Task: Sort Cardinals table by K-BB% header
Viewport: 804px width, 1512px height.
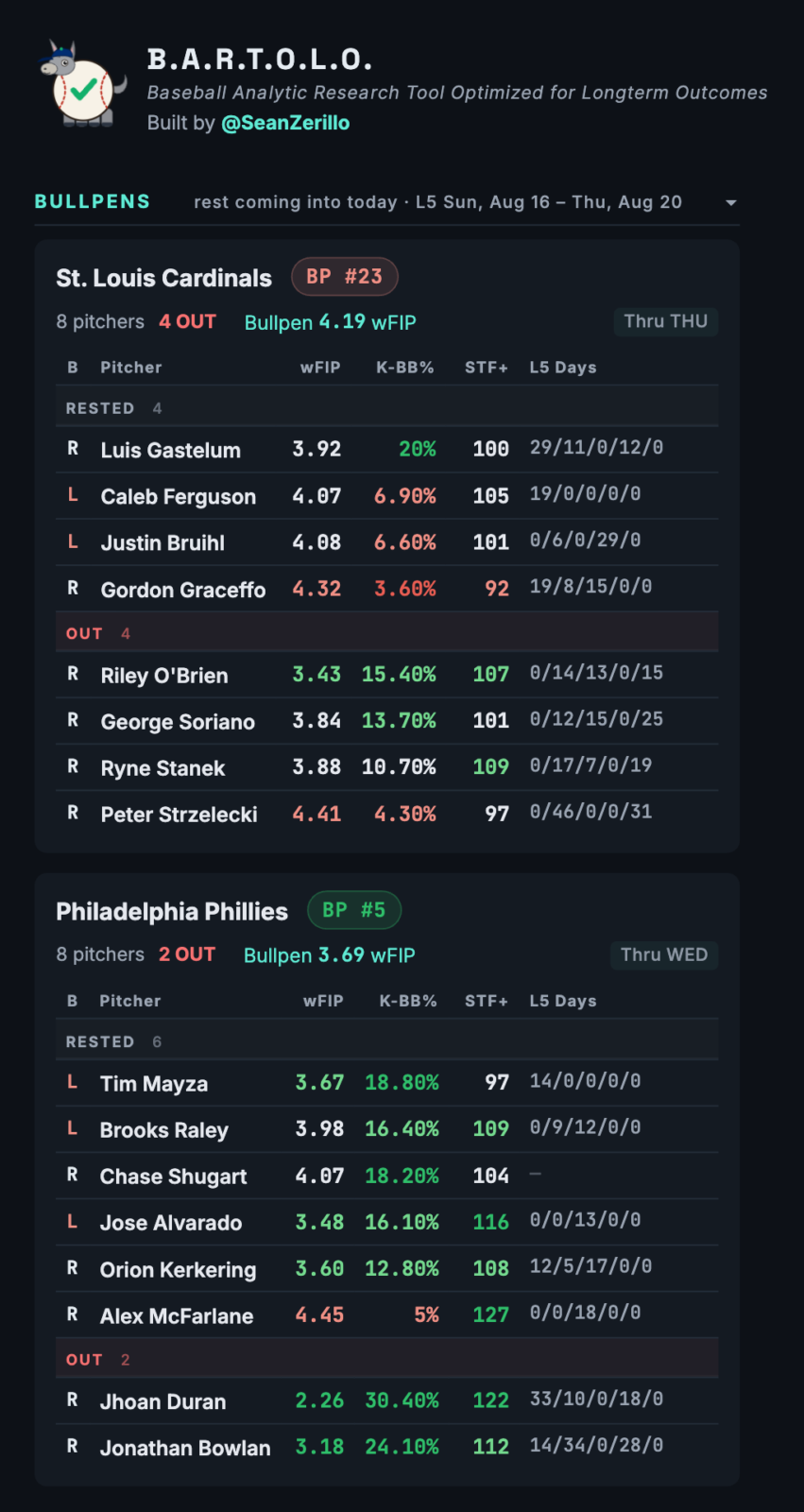Action: pos(405,368)
